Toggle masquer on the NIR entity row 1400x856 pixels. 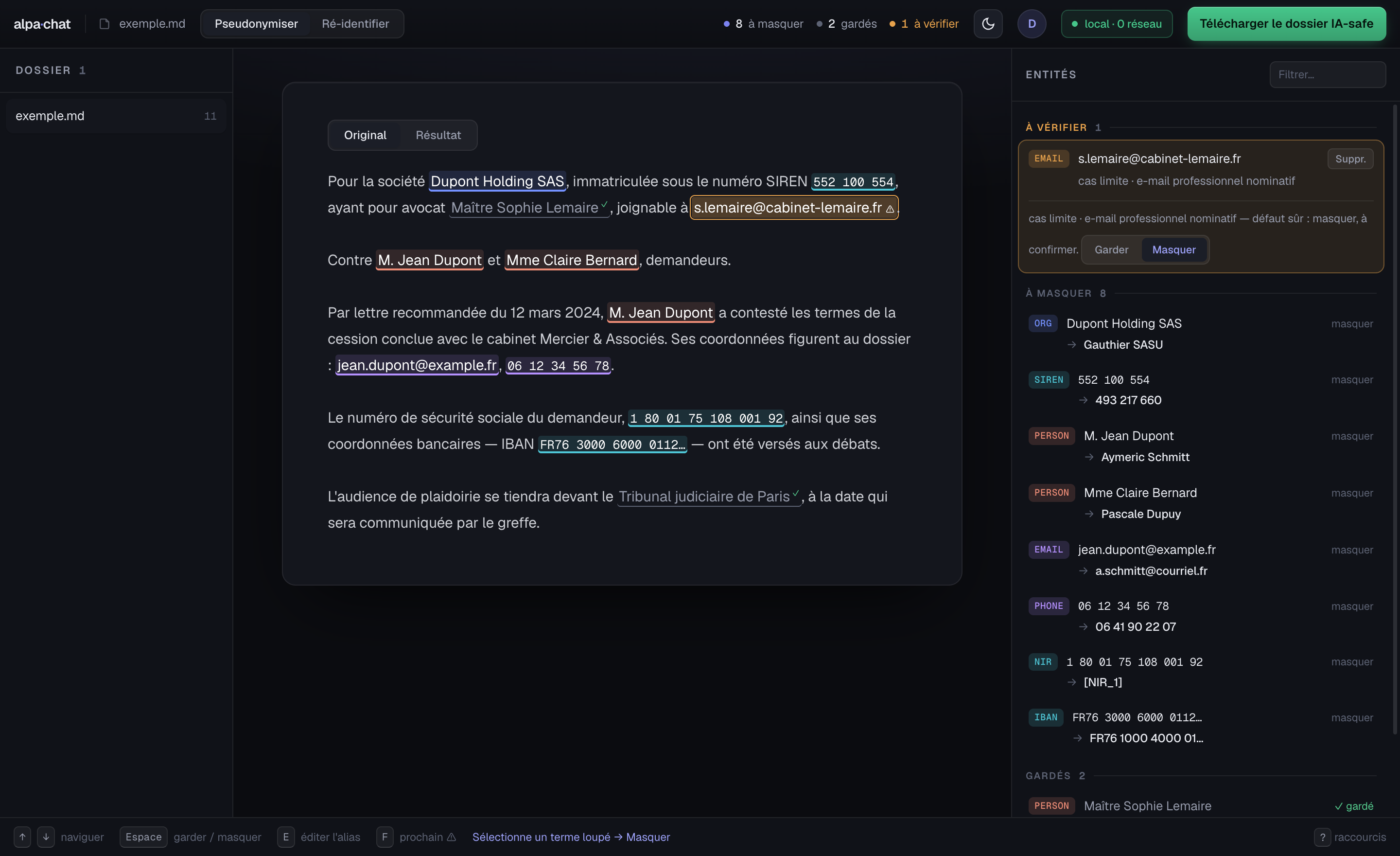[x=1352, y=661]
